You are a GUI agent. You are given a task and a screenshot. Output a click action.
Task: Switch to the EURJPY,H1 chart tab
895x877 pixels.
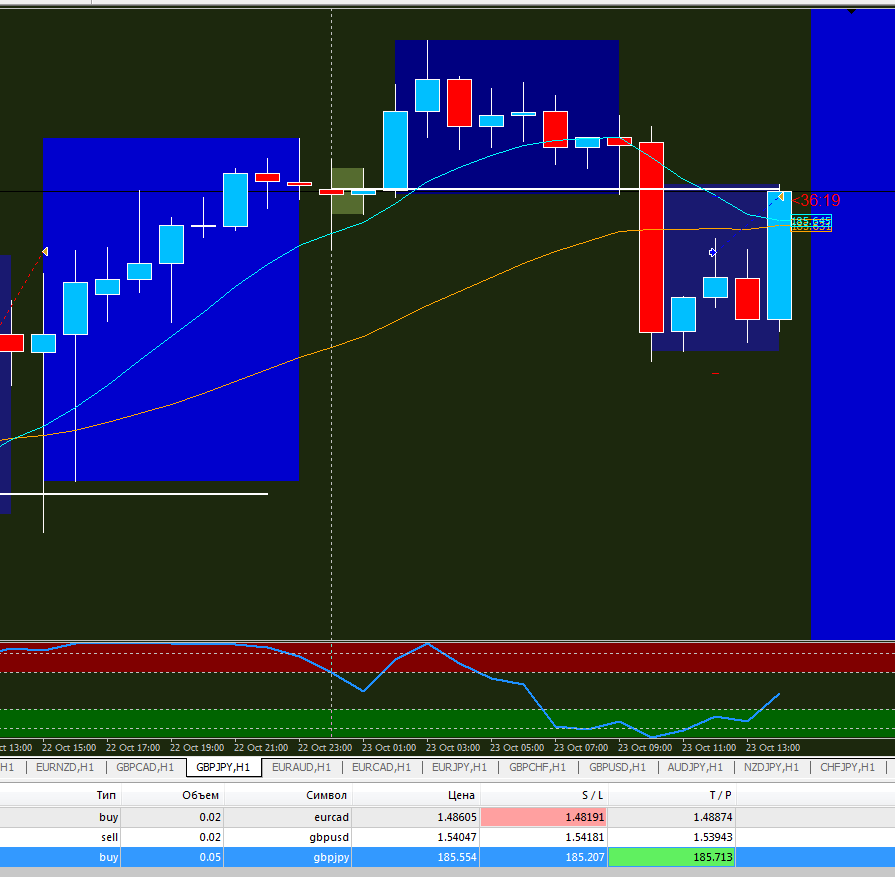459,767
